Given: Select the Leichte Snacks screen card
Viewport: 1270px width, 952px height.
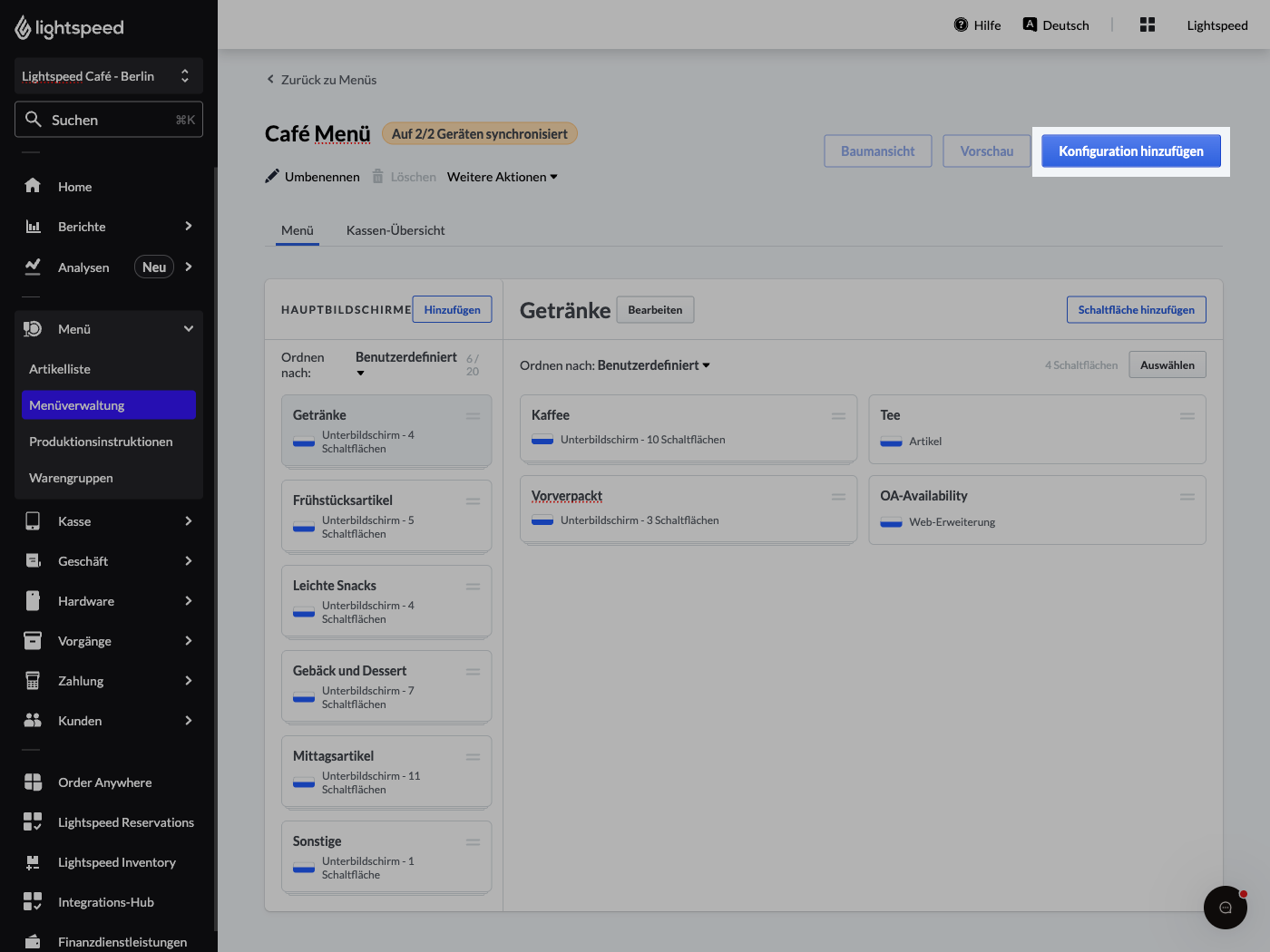Looking at the screenshot, I should 386,601.
